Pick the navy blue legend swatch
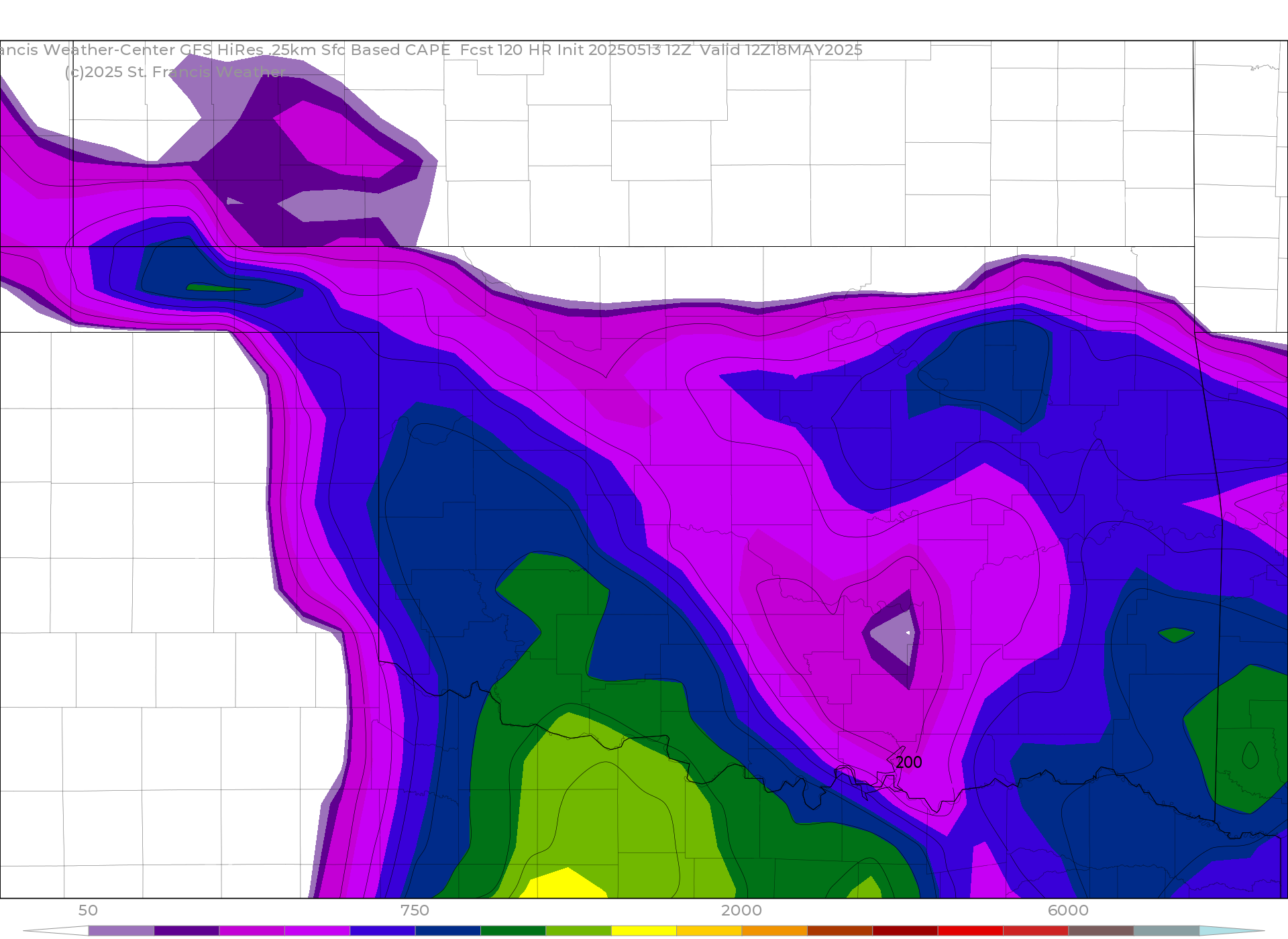 [448, 931]
